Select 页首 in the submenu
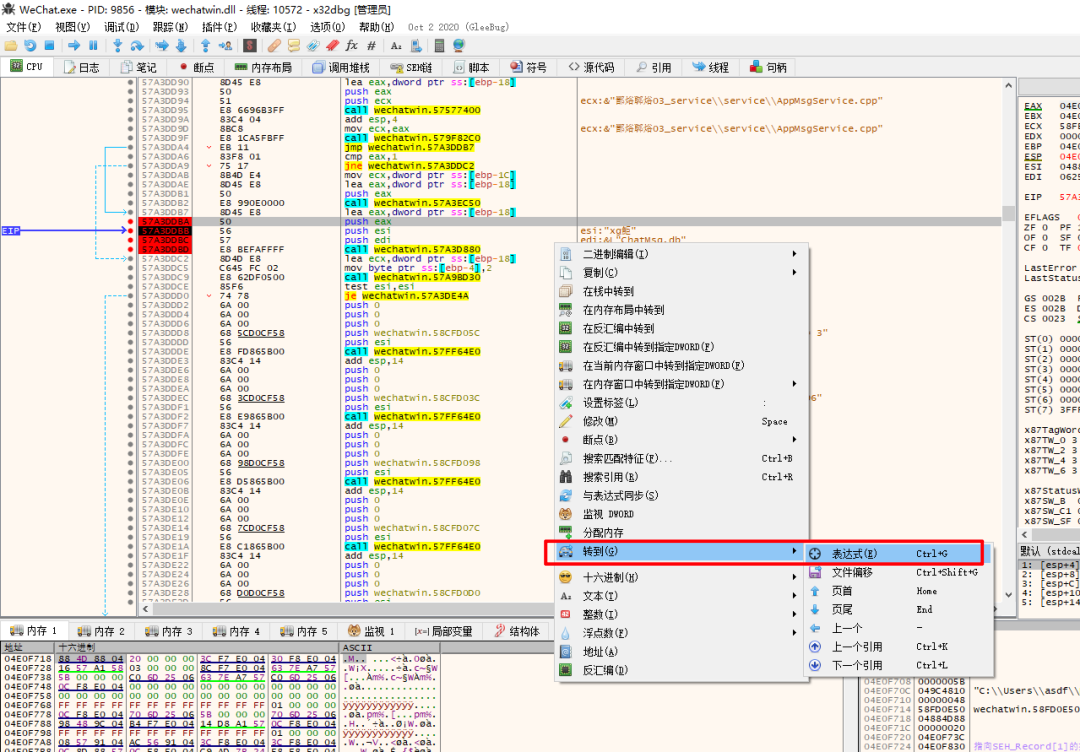 [x=899, y=591]
